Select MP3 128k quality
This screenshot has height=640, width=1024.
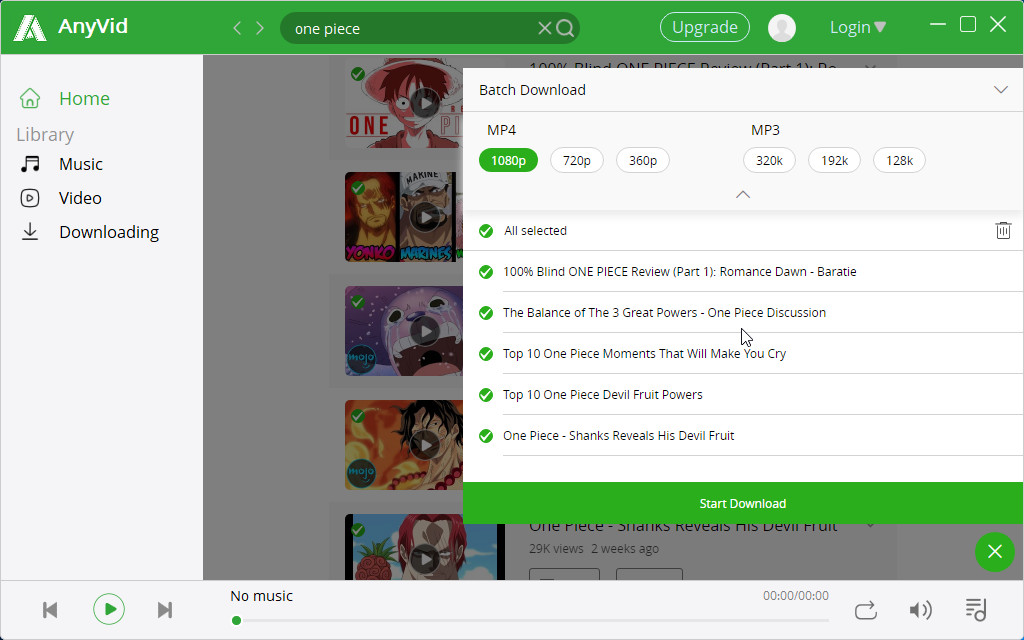pyautogui.click(x=899, y=161)
